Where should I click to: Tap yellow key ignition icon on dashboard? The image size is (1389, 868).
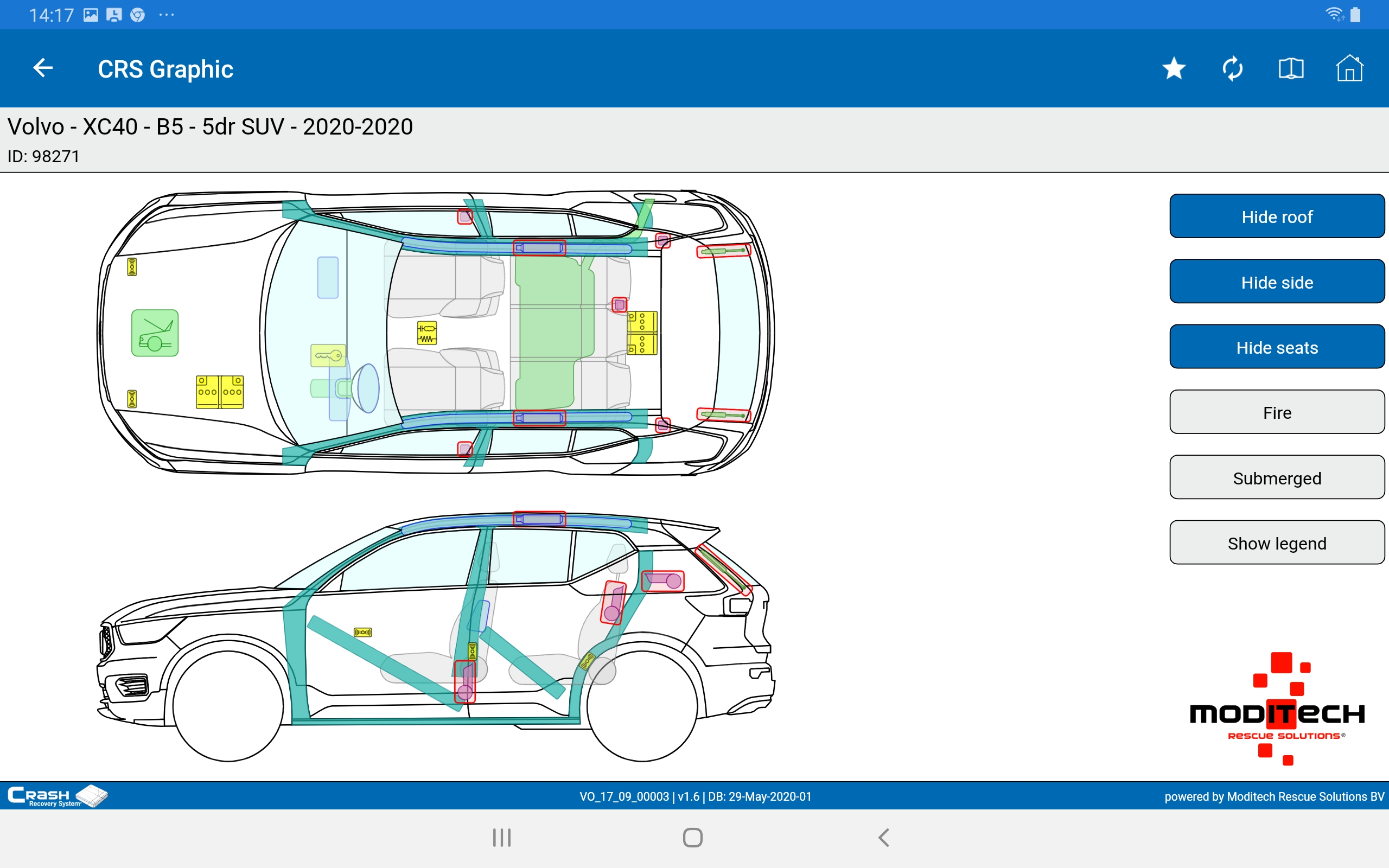point(328,355)
